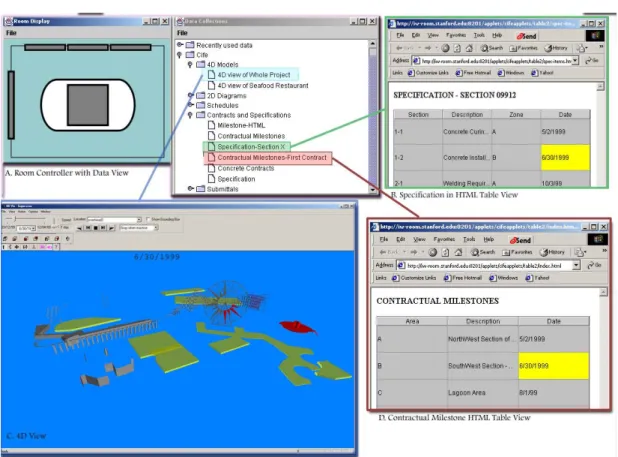Open Edit menu in Specification browser
The width and height of the screenshot is (618, 457).
pyautogui.click(x=416, y=35)
